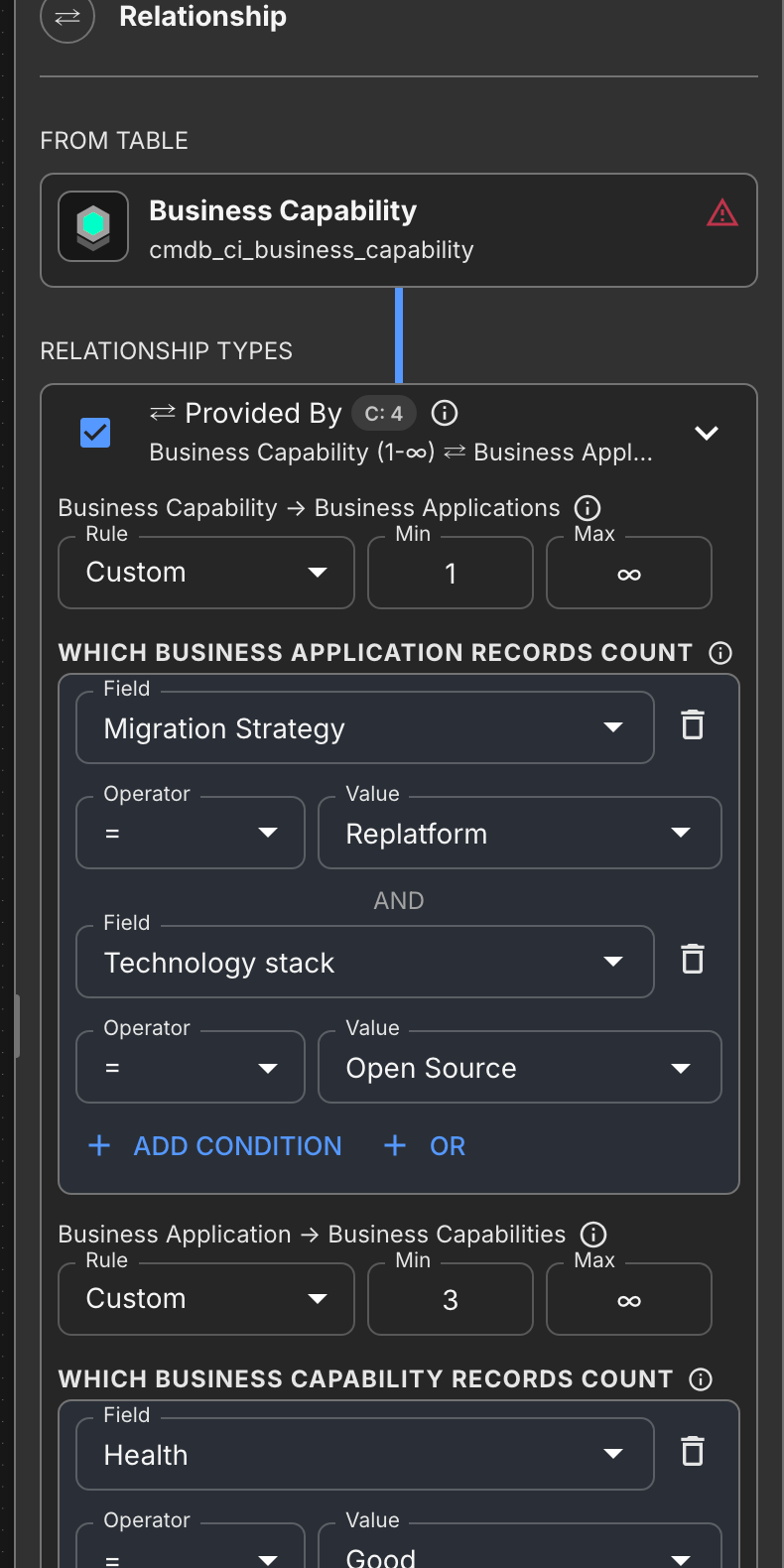Viewport: 784px width, 1568px height.
Task: Click the From Table heading
Action: pos(114,140)
